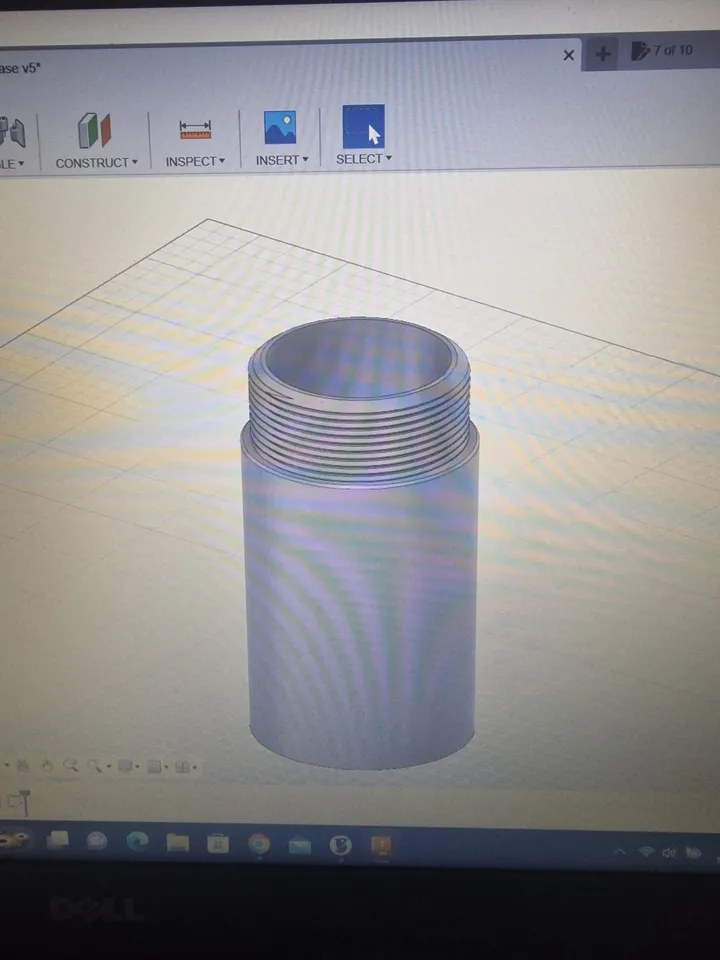The image size is (720, 960).
Task: Select the 'ase v5*' document tab
Action: (20, 68)
